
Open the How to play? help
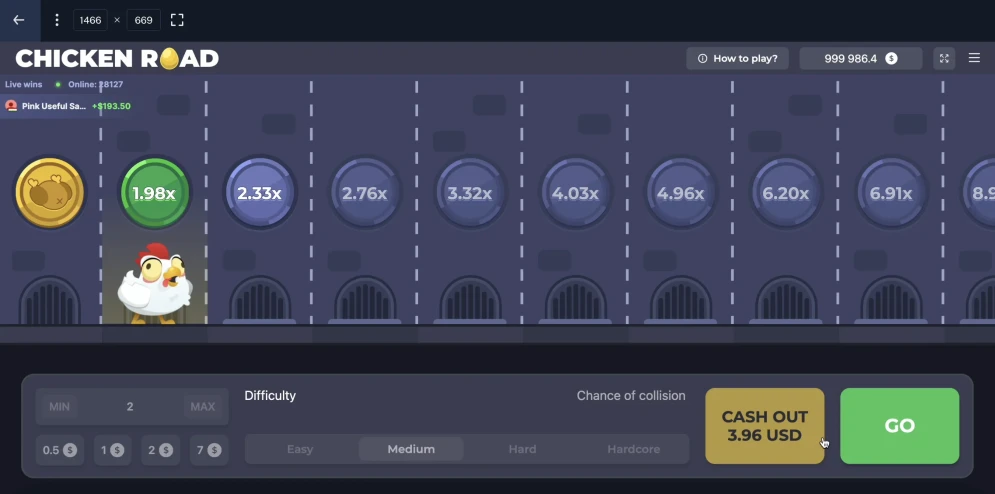[737, 58]
